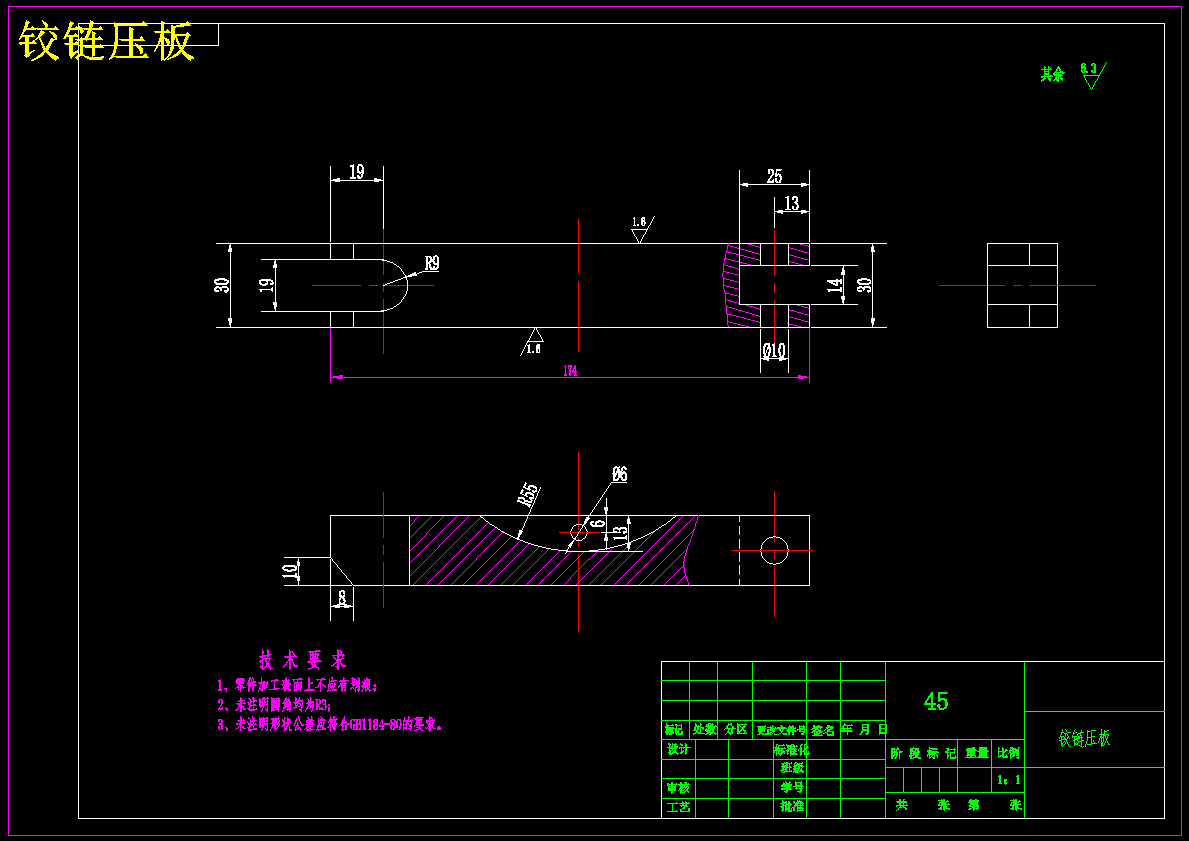Select the 设计 row label
Viewport: 1189px width, 841px height.
678,749
